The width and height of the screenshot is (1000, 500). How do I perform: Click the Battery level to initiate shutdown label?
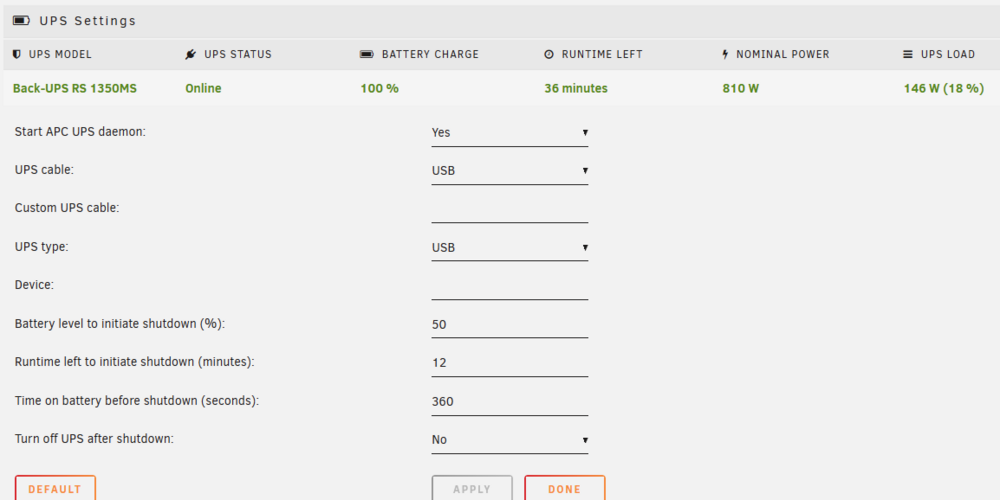click(120, 323)
